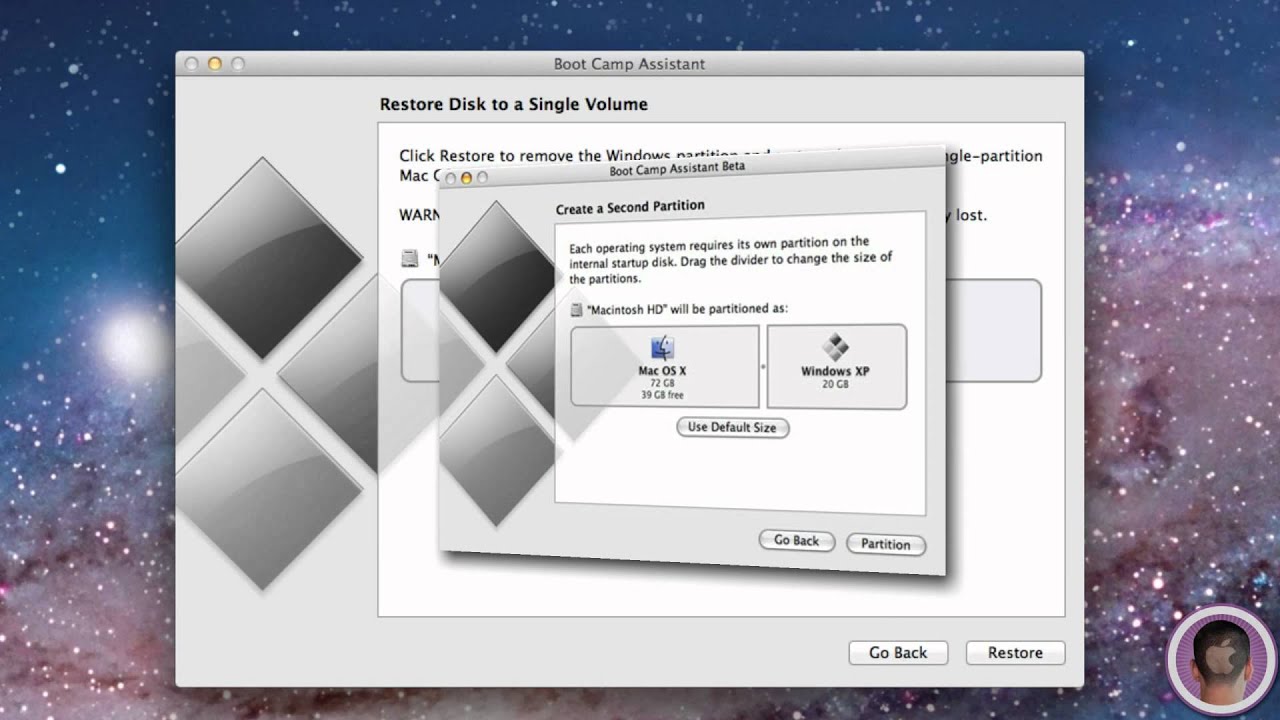
Task: Click the divider dot between the partitions
Action: pos(763,366)
